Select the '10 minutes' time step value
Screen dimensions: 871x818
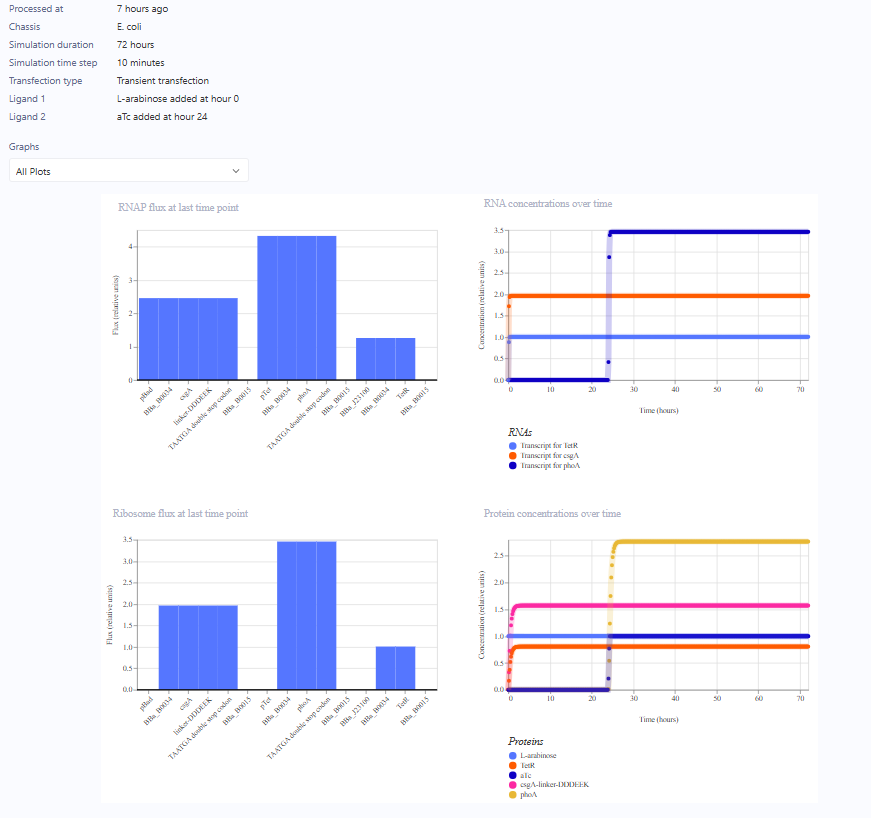[141, 63]
